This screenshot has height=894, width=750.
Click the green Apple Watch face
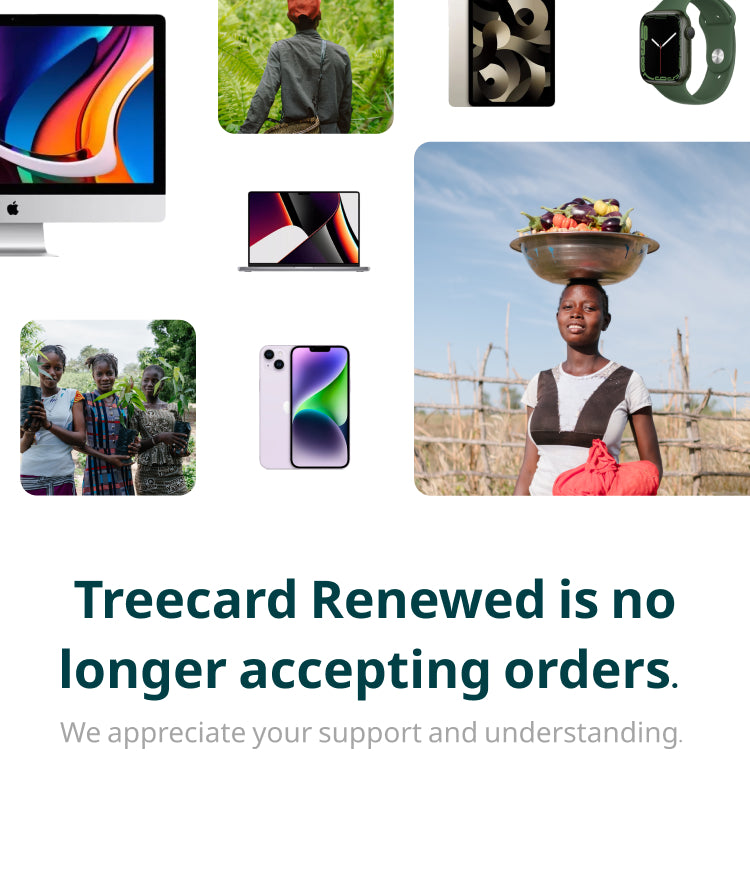(660, 48)
